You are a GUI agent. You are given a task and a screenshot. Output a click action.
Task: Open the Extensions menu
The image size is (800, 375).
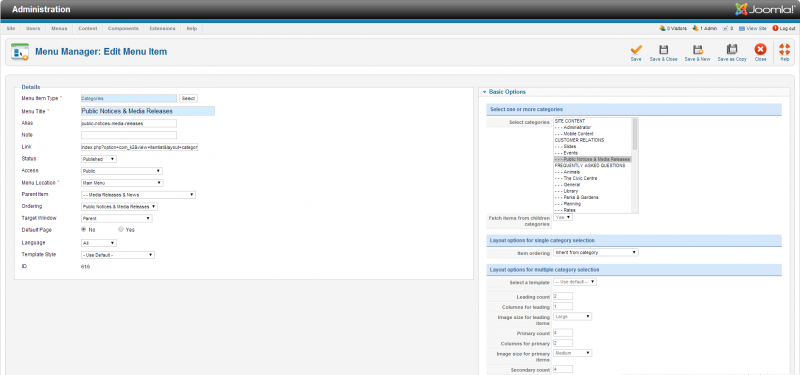(162, 29)
